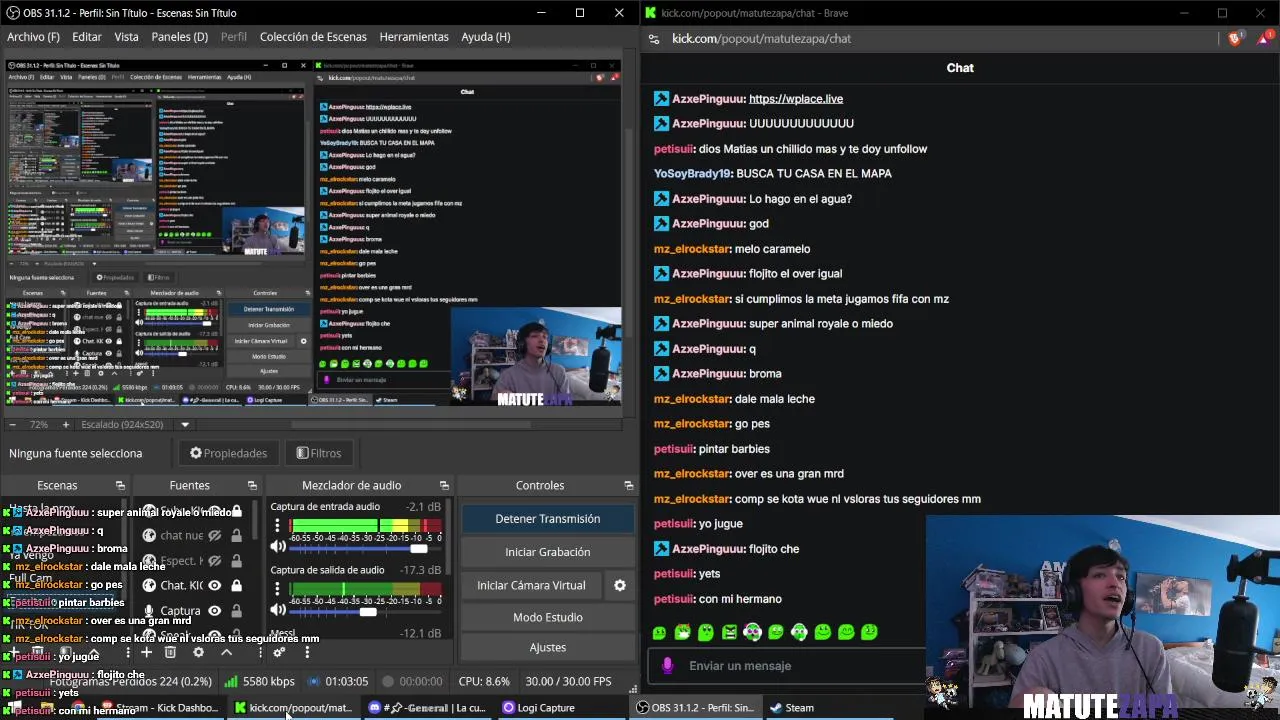1280x720 pixels.
Task: Open source properties gear in Fuentes toolbar
Action: click(198, 652)
